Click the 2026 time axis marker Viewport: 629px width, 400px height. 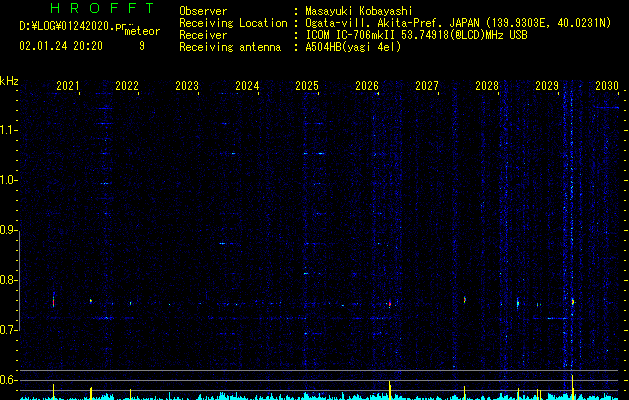coord(367,86)
